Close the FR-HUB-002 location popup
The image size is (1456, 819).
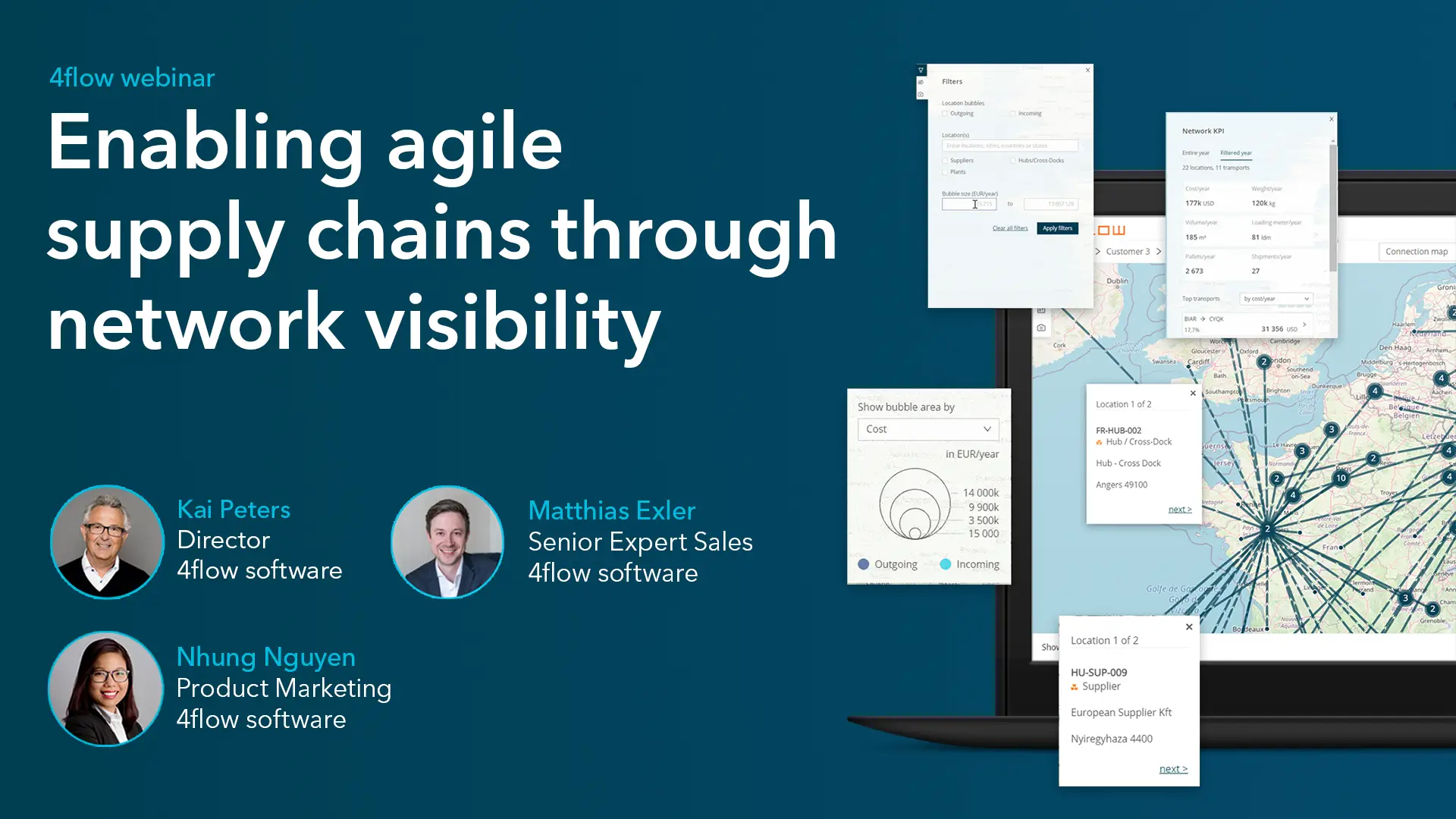[x=1193, y=394]
